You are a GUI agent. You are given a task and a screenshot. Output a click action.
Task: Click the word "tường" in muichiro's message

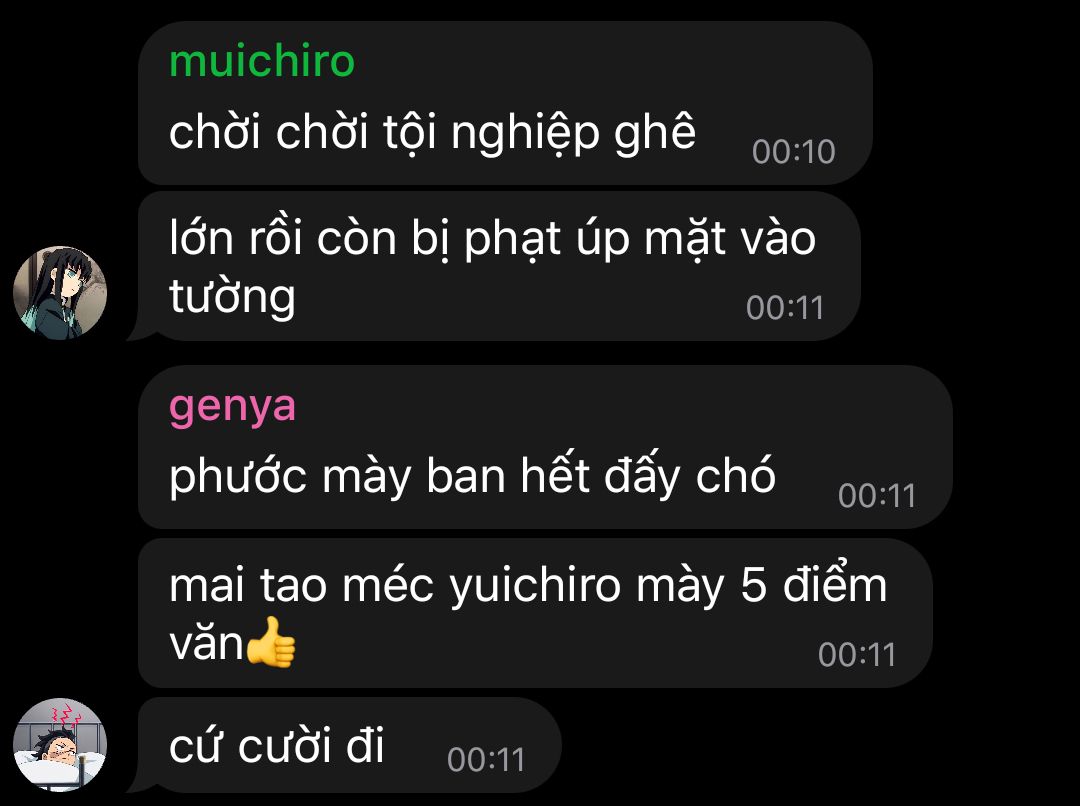tap(232, 298)
